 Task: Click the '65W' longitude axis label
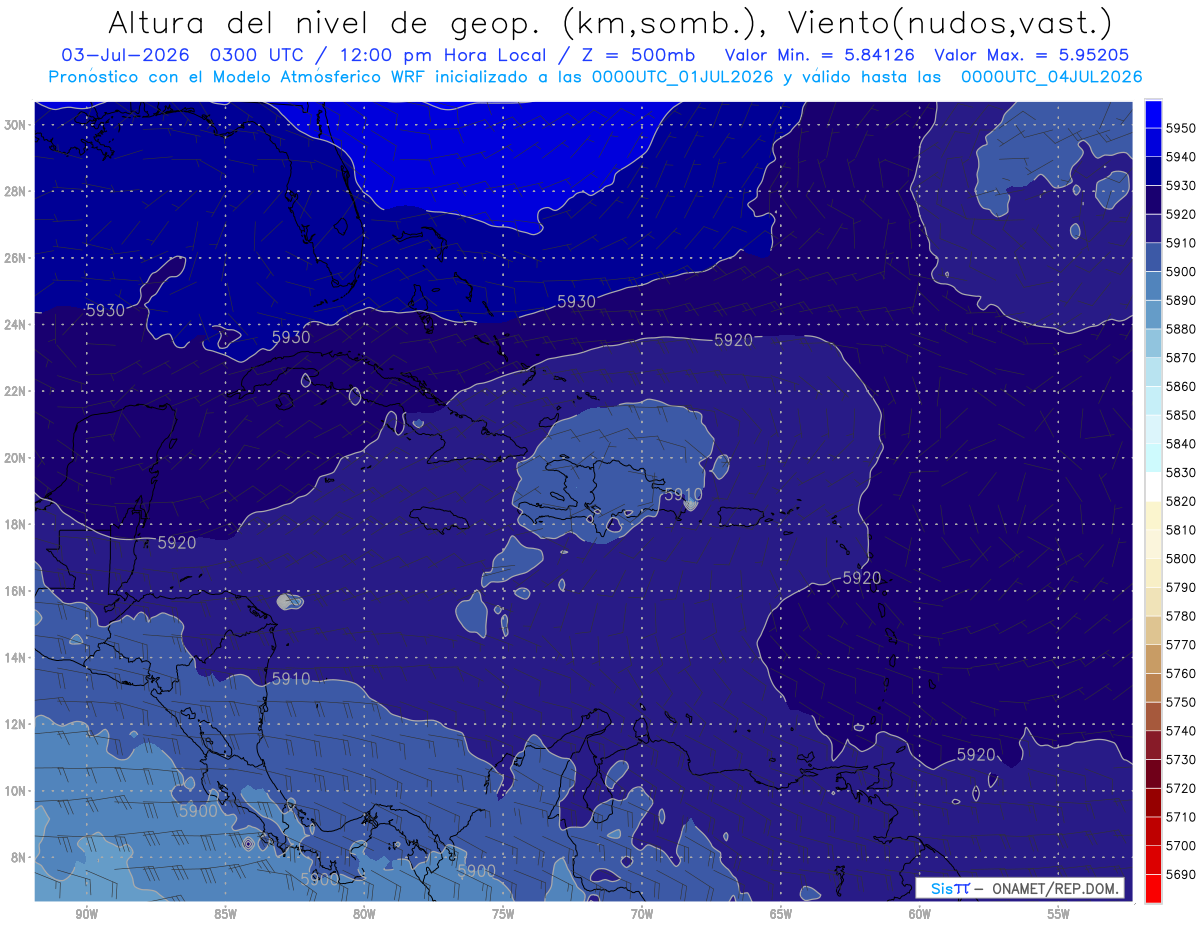point(781,915)
